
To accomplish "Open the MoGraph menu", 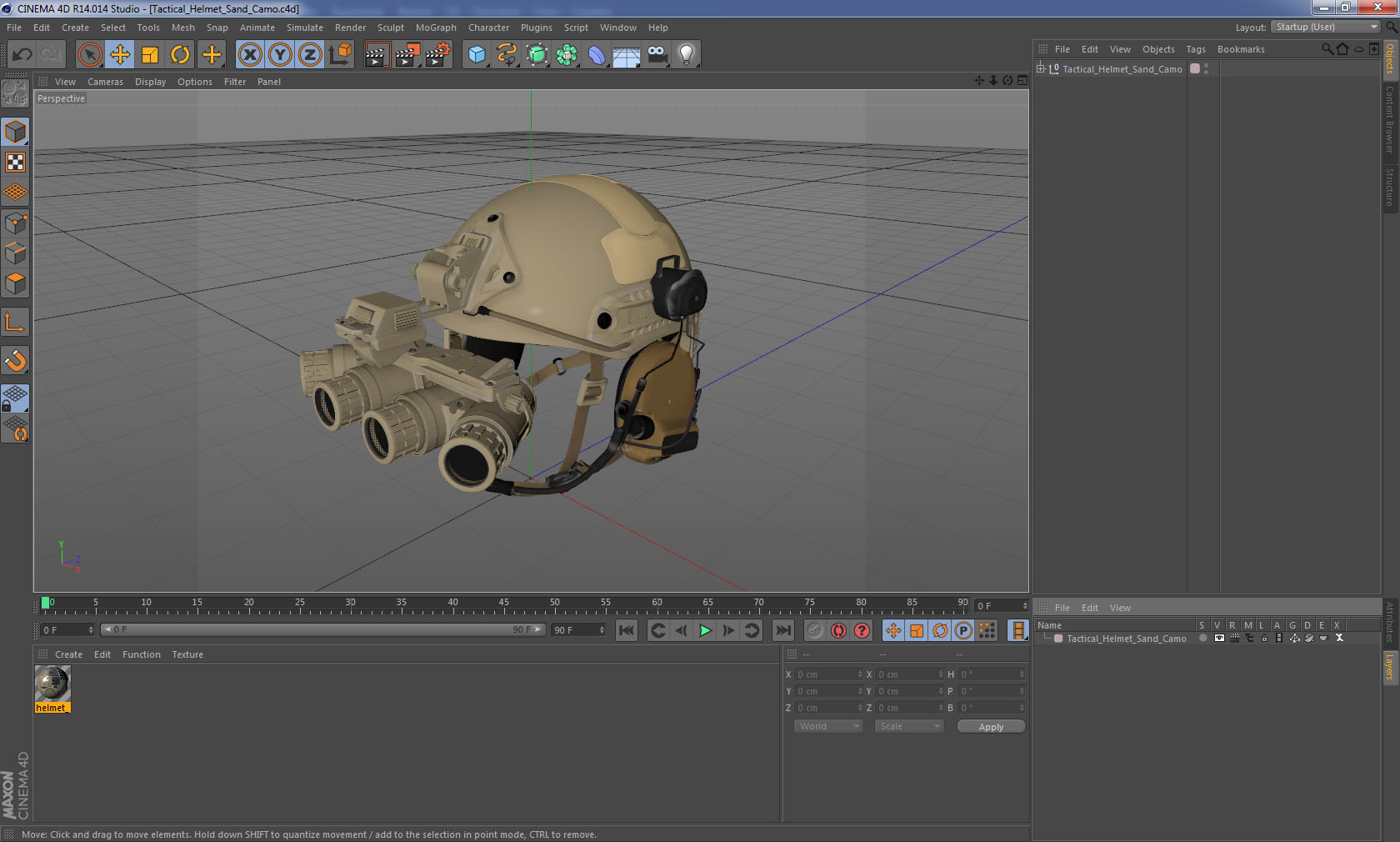I will point(436,28).
